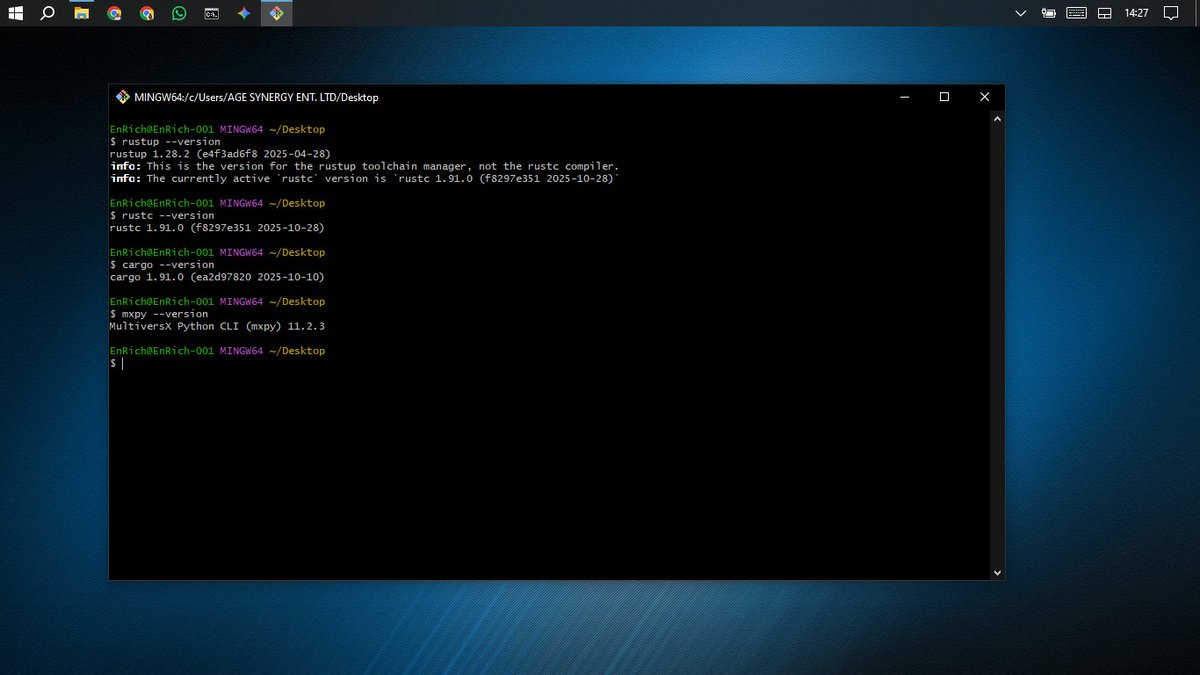Click the '$ mxpy --version' command line

pos(159,313)
